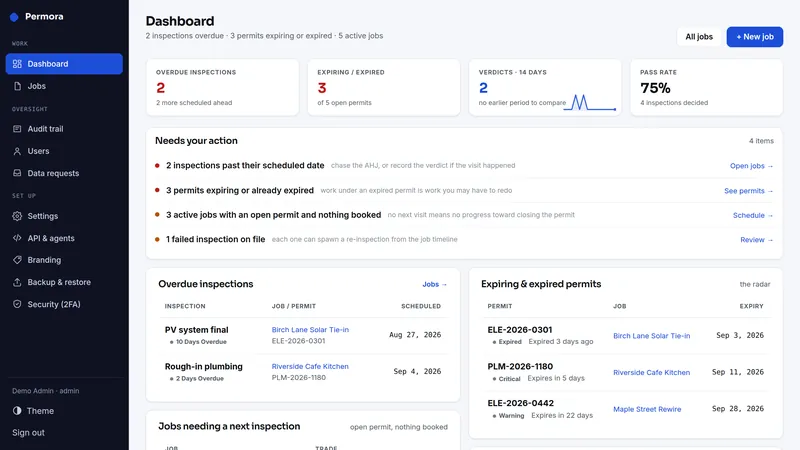Click the Permora logo dot
The height and width of the screenshot is (450, 800).
pyautogui.click(x=14, y=17)
